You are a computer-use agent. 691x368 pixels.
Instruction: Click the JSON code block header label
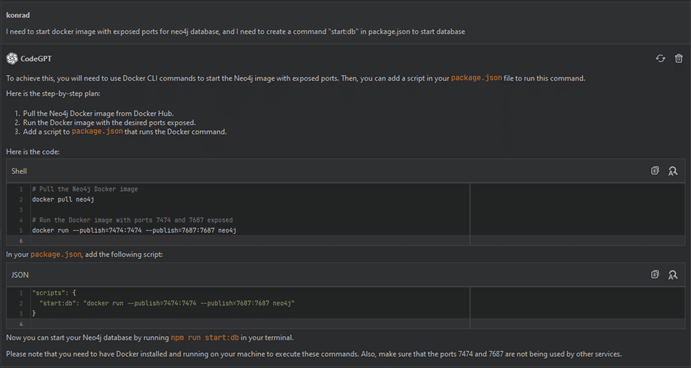[x=20, y=275]
